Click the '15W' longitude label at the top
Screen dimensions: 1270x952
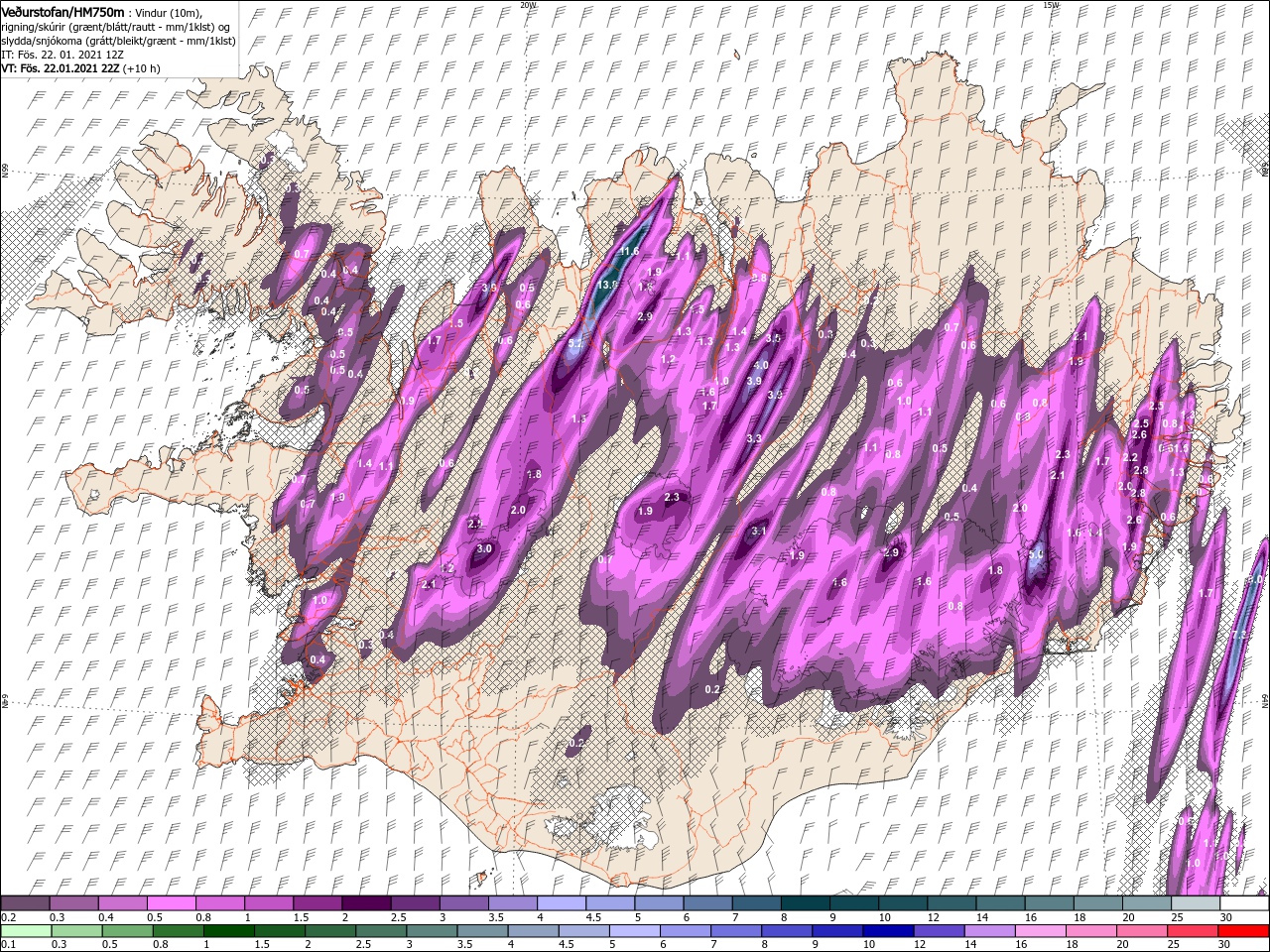[1051, 5]
